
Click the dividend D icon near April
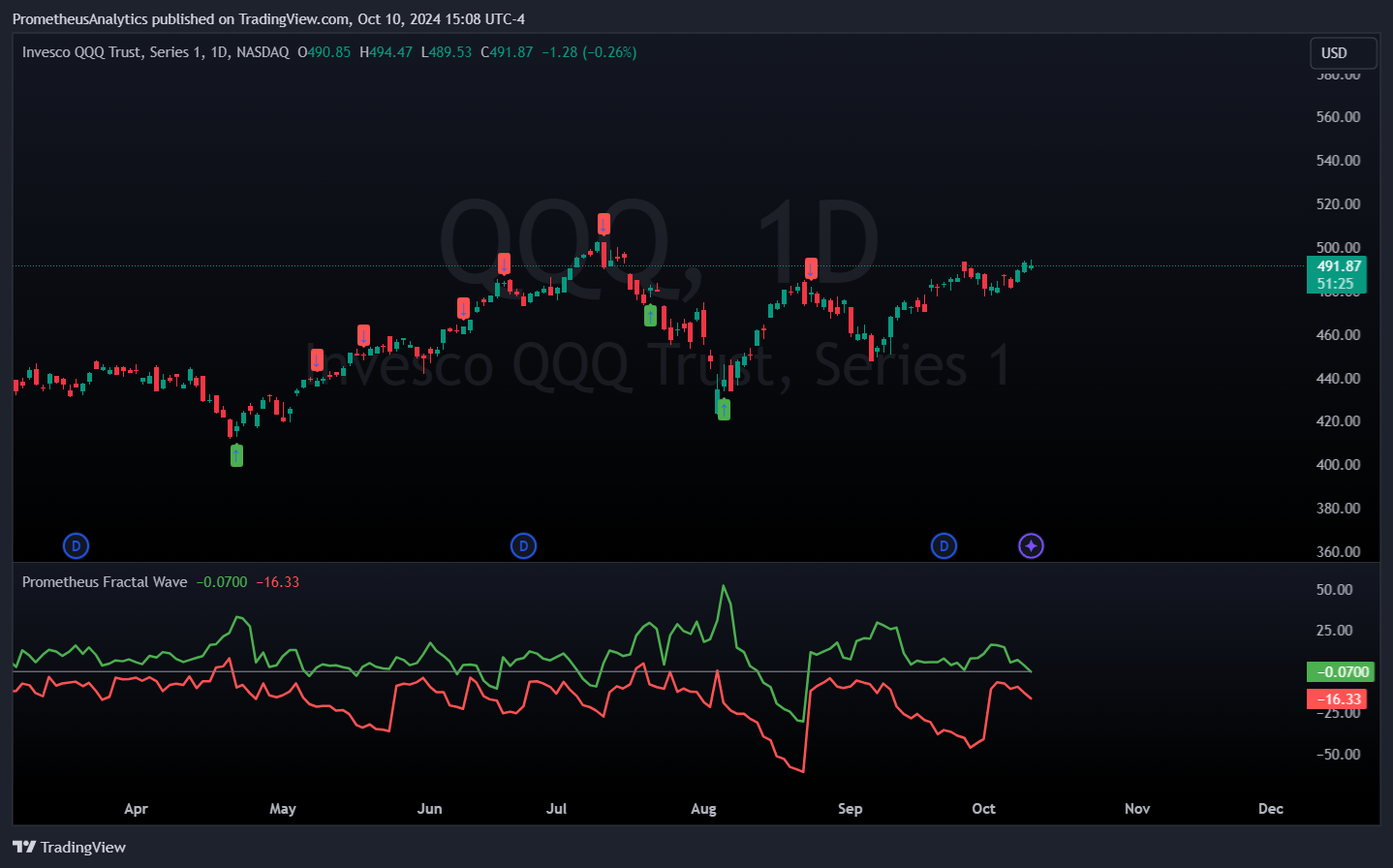(x=76, y=546)
